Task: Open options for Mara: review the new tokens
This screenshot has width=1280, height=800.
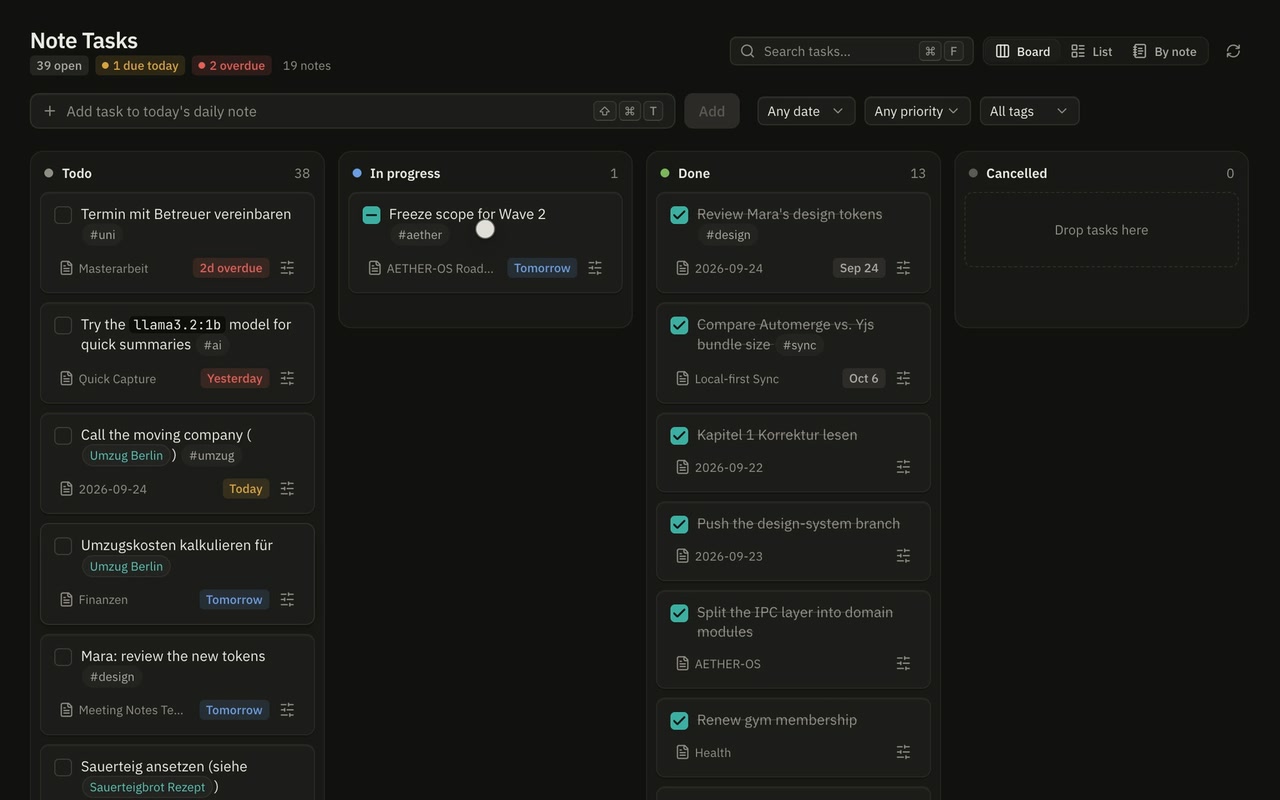Action: [x=287, y=710]
